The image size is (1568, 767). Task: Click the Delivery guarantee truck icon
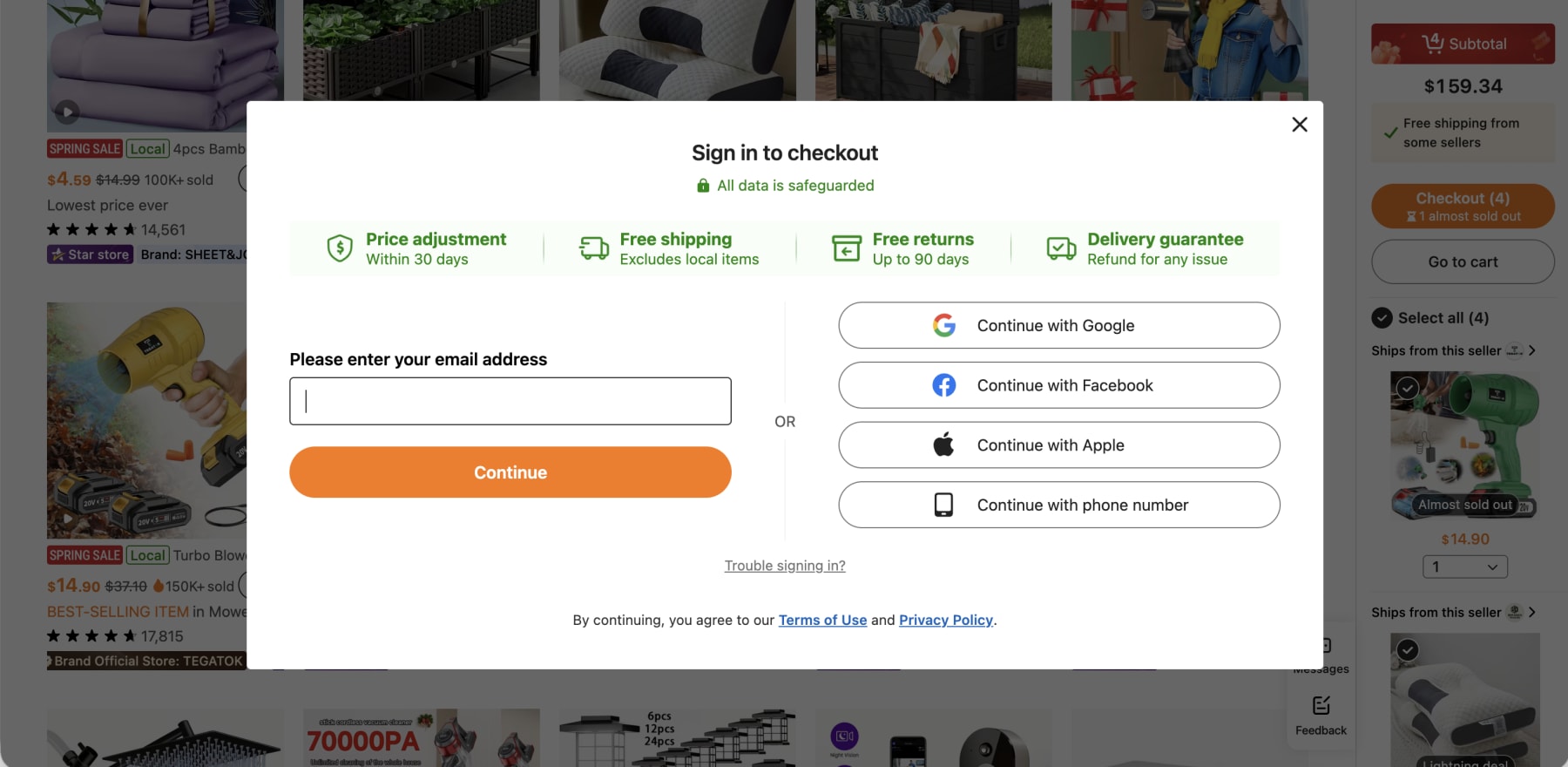[1061, 248]
